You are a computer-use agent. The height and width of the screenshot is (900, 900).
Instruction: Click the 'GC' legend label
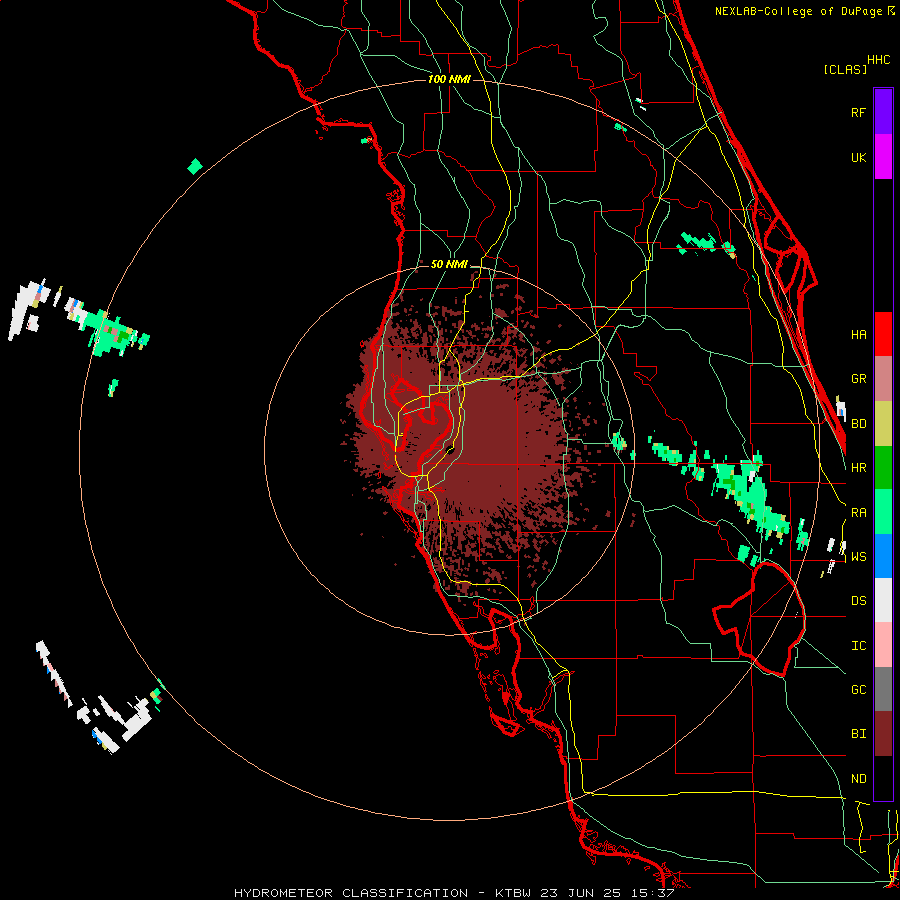click(859, 689)
